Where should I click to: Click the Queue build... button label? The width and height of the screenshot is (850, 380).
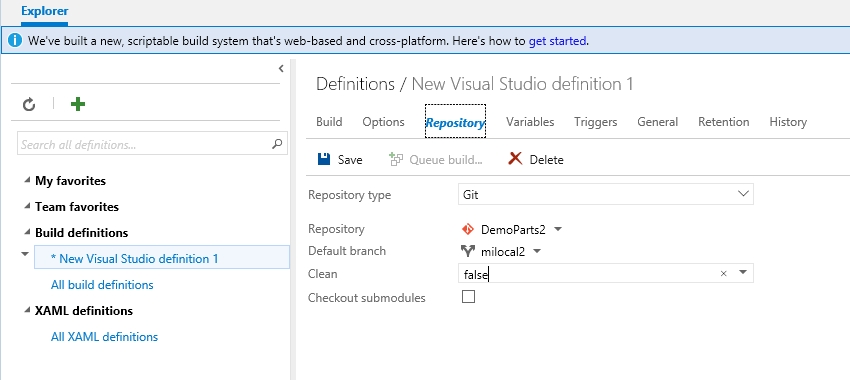pos(446,160)
